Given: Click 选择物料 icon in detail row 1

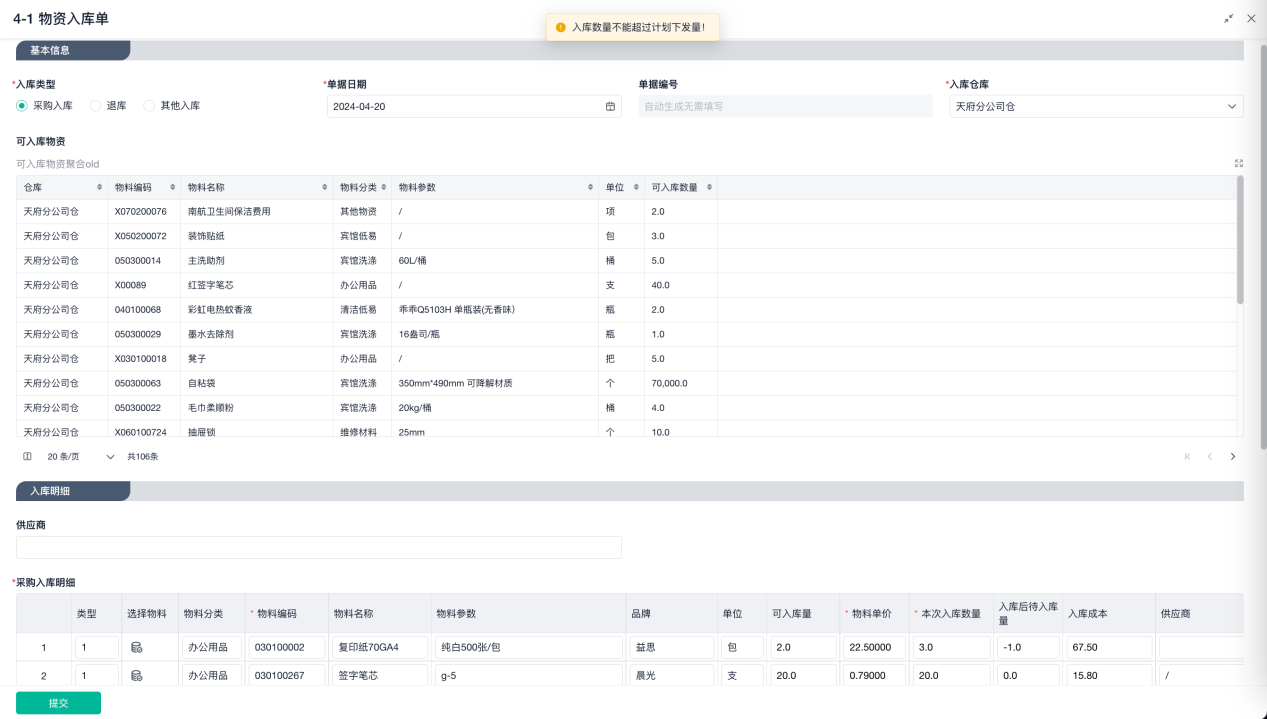Looking at the screenshot, I should pyautogui.click(x=137, y=648).
